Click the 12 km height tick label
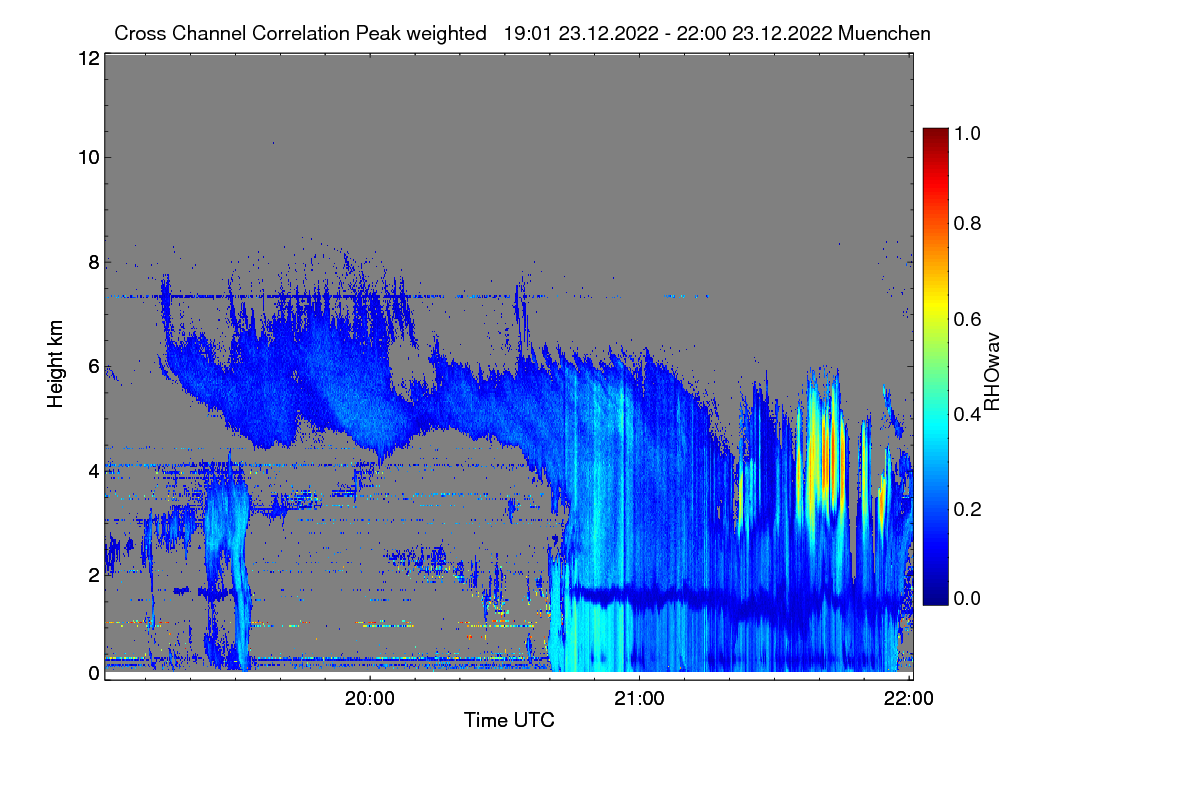Screen dimensions: 1200x800 (x=88, y=58)
